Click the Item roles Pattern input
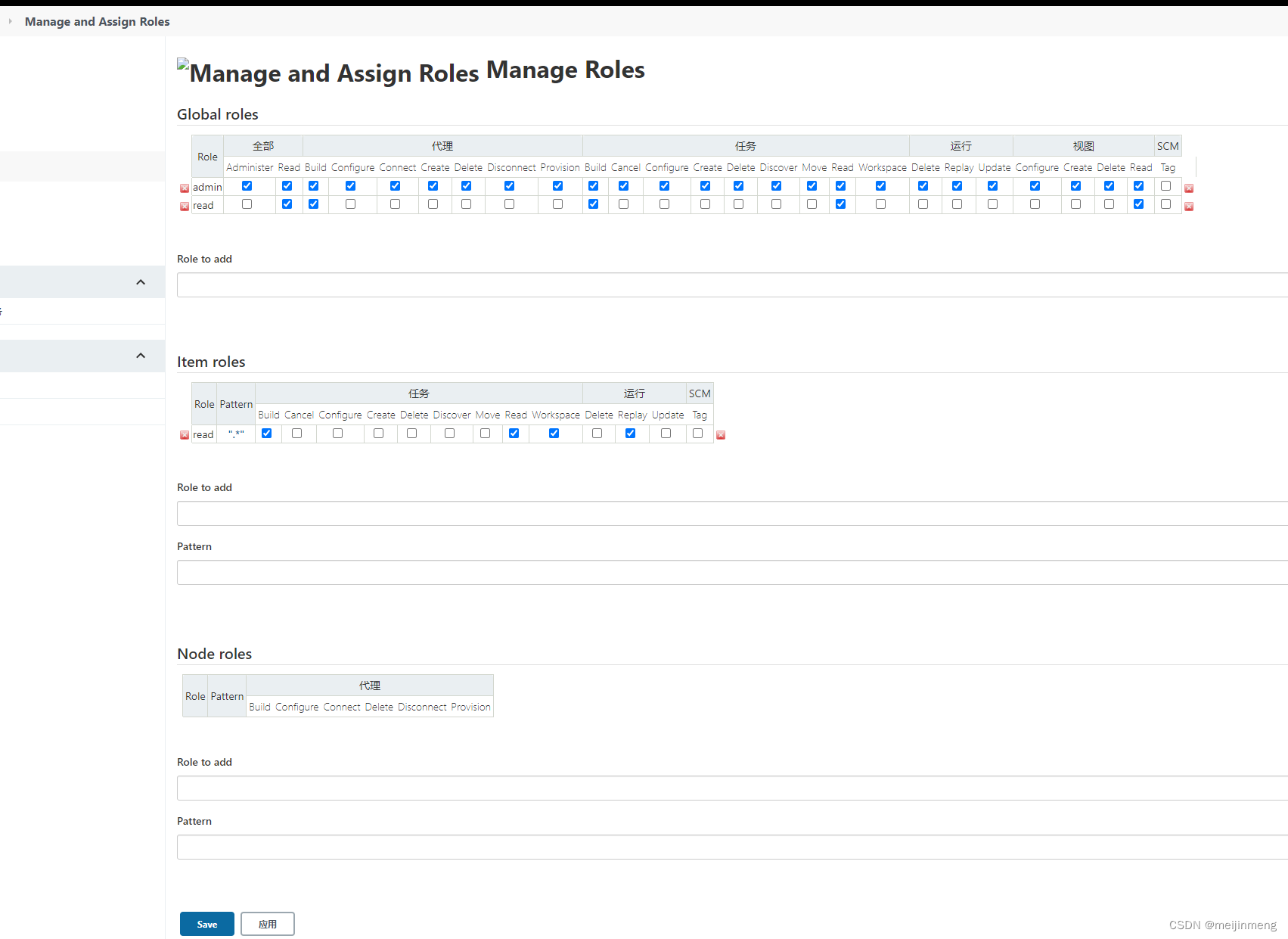This screenshot has height=939, width=1288. pyautogui.click(x=732, y=573)
